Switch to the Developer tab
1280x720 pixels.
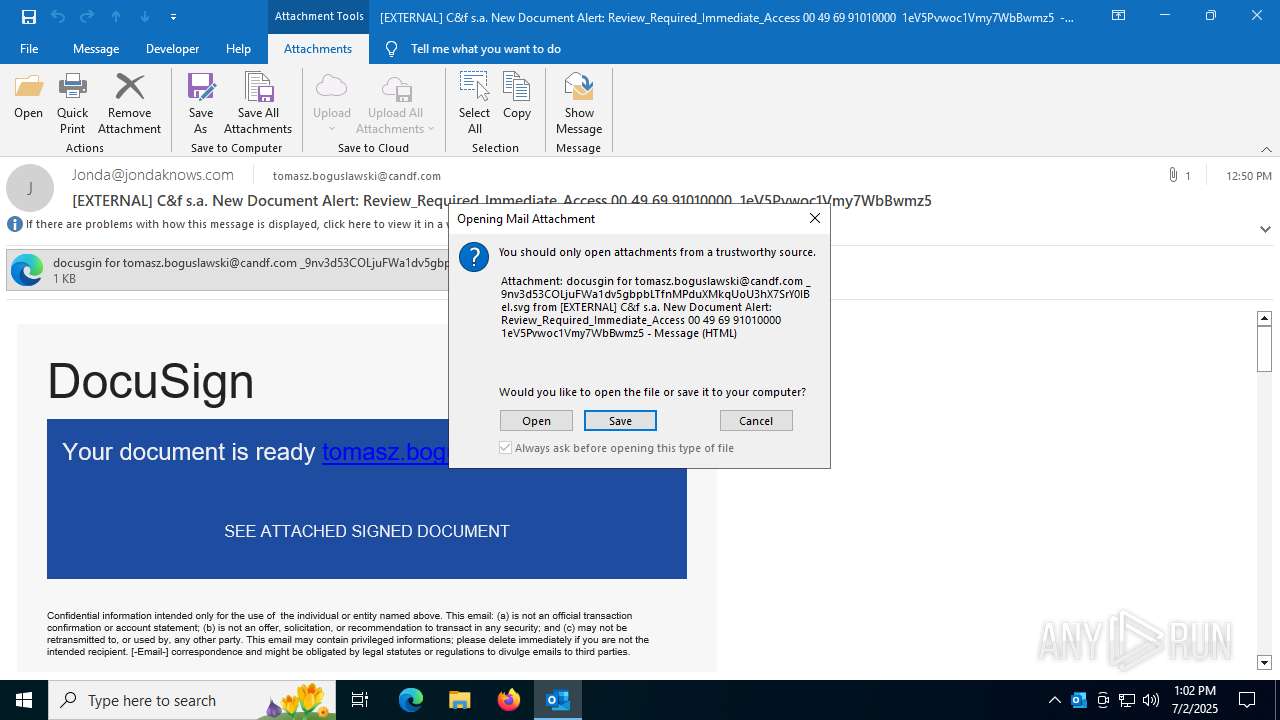click(172, 49)
